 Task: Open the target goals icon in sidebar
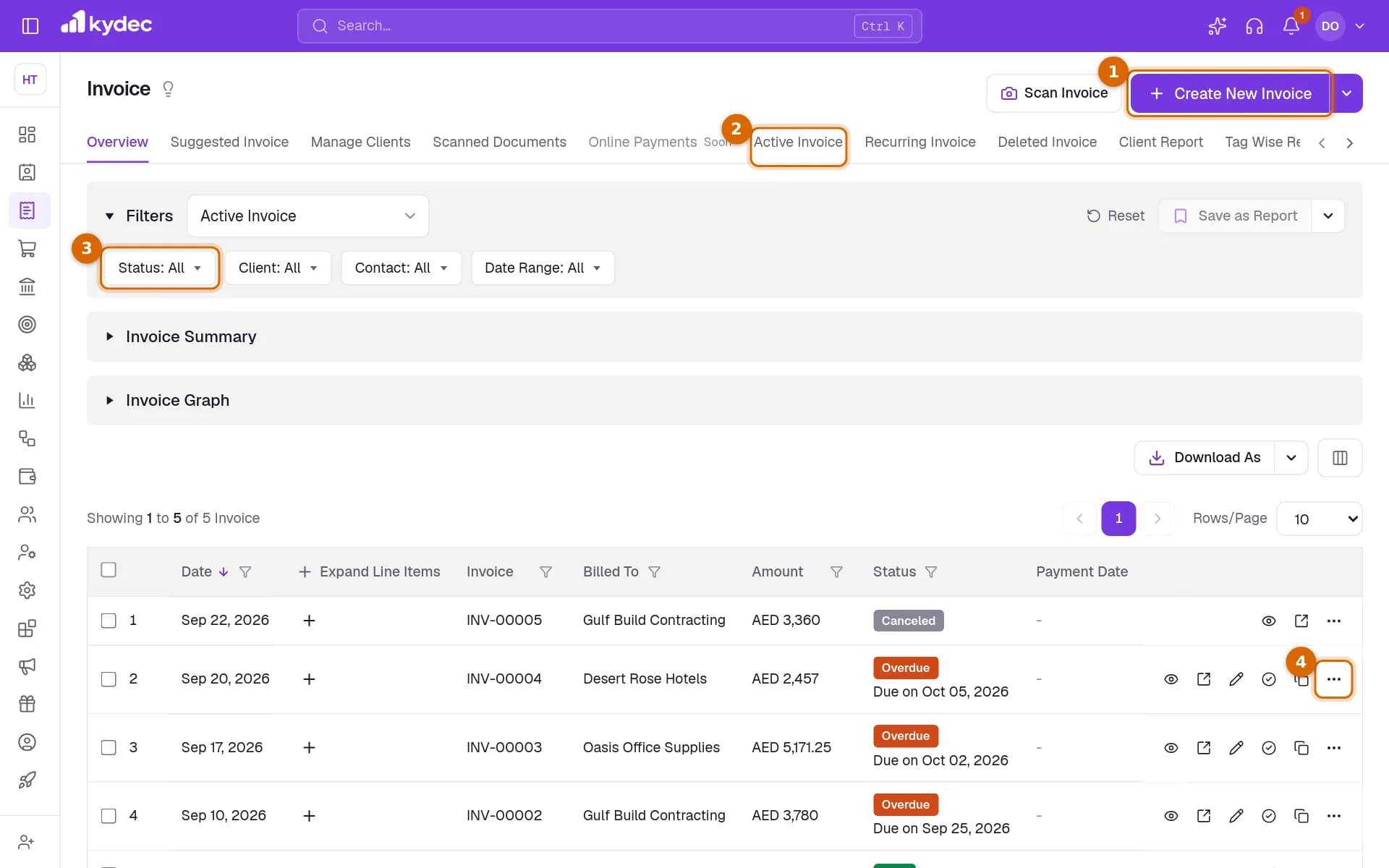[x=27, y=324]
